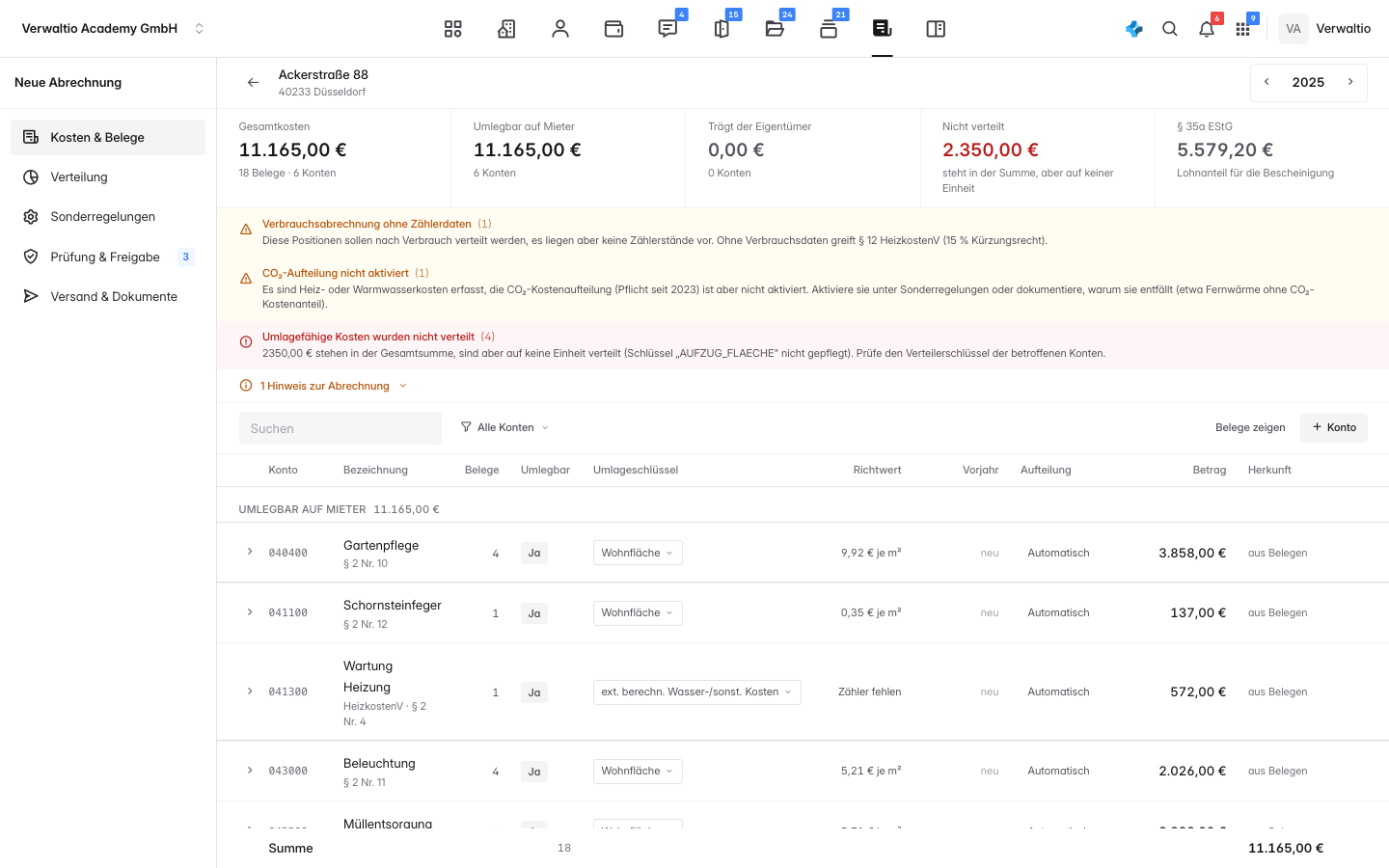Select Kosten & Belege in sidebar
This screenshot has height=868, width=1389.
pyautogui.click(x=108, y=137)
